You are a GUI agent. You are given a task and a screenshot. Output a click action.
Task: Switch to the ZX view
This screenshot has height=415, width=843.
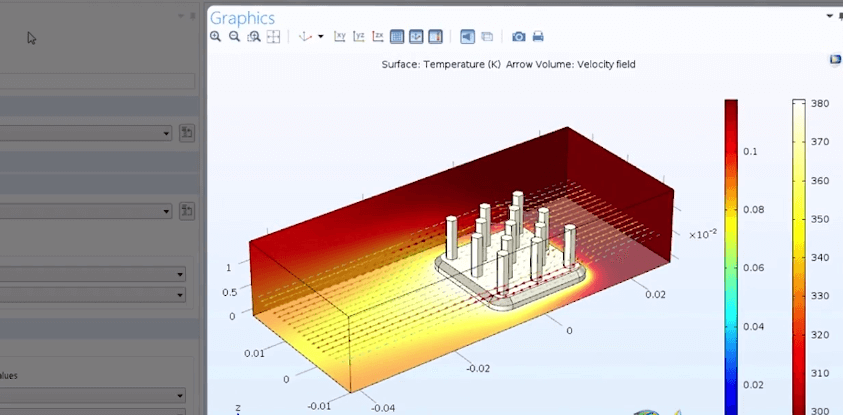pos(378,37)
